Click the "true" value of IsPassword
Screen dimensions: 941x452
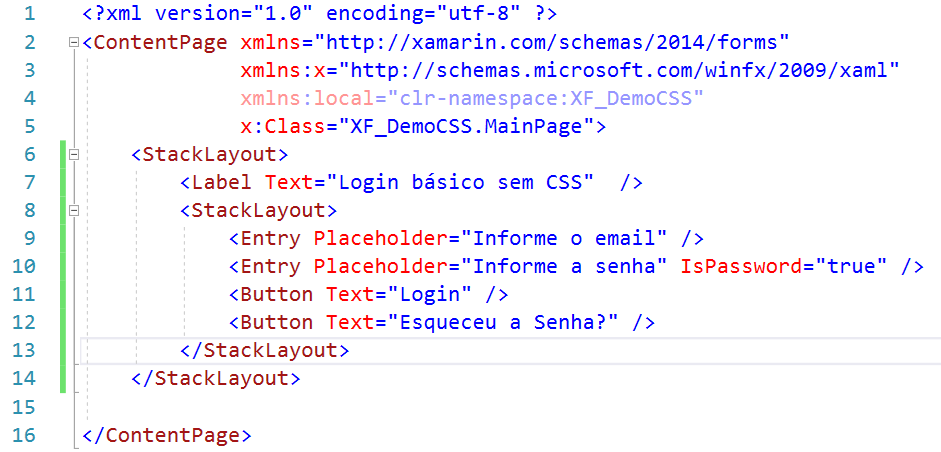tap(849, 267)
